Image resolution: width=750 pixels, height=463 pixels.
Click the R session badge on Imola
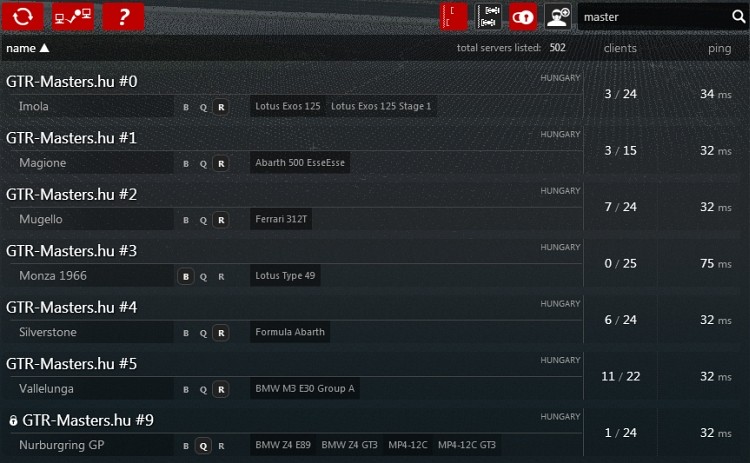pyautogui.click(x=221, y=107)
